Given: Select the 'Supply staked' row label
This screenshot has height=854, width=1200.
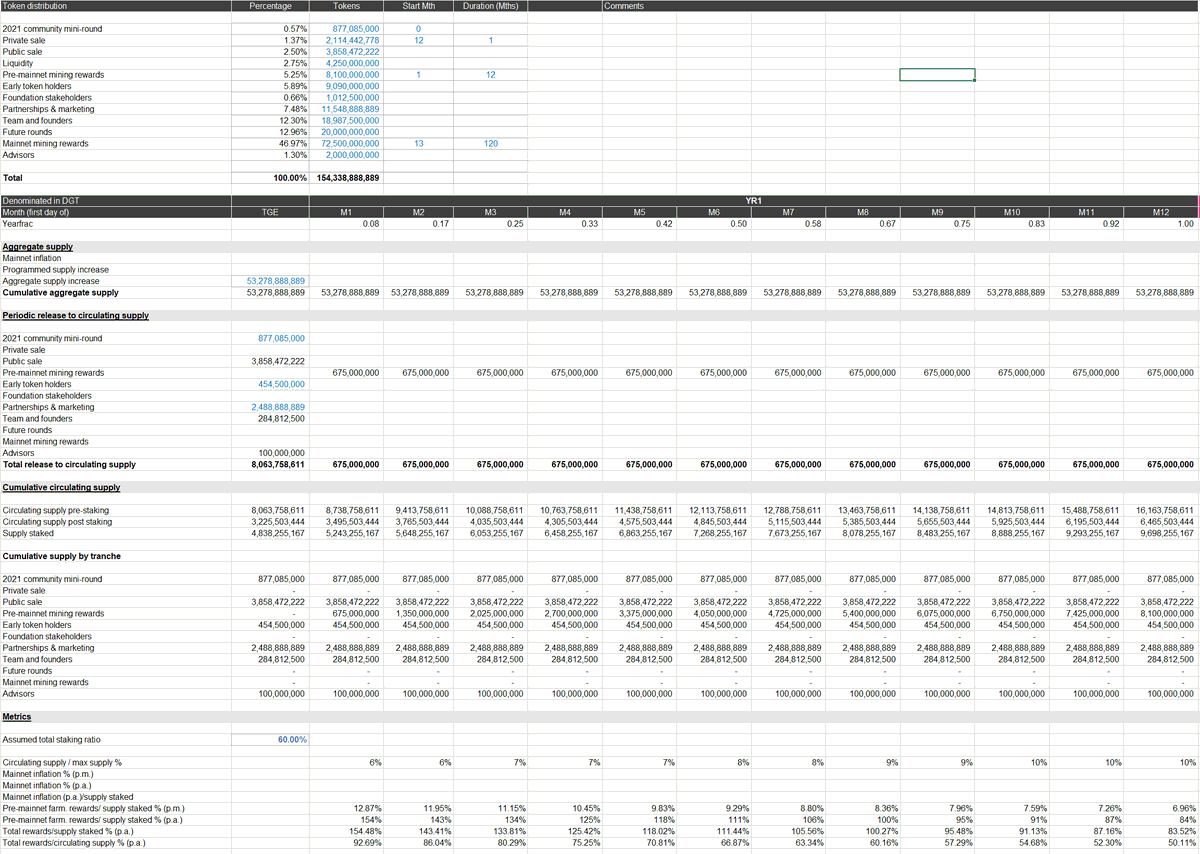Looking at the screenshot, I should (x=30, y=534).
